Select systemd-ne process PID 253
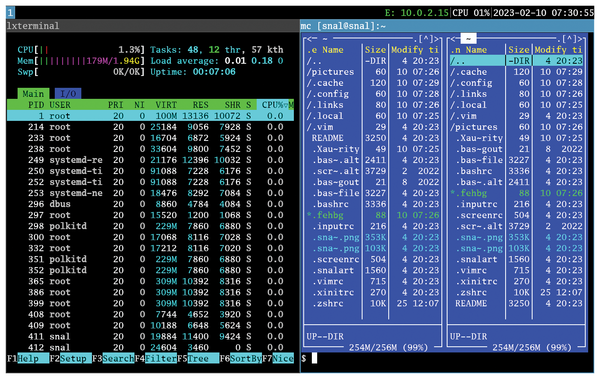The width and height of the screenshot is (600, 379). [x=150, y=193]
